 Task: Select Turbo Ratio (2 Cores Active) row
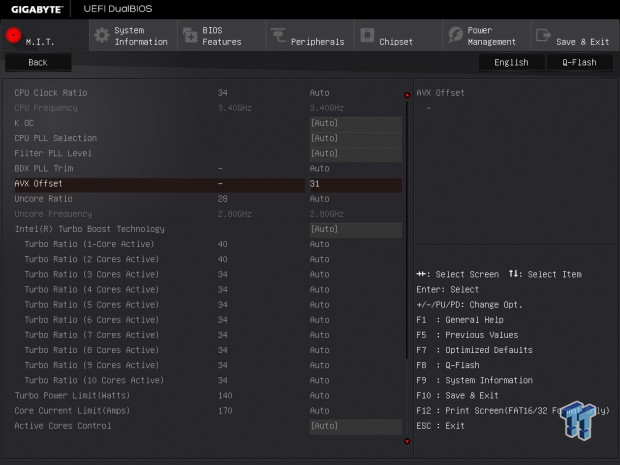(x=208, y=259)
